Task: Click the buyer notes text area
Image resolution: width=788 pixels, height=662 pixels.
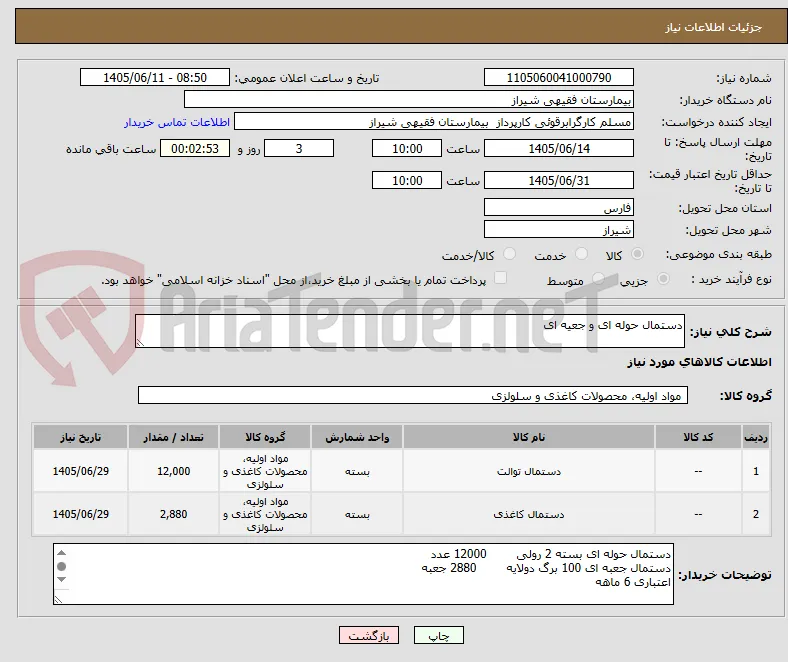Action: [363, 574]
